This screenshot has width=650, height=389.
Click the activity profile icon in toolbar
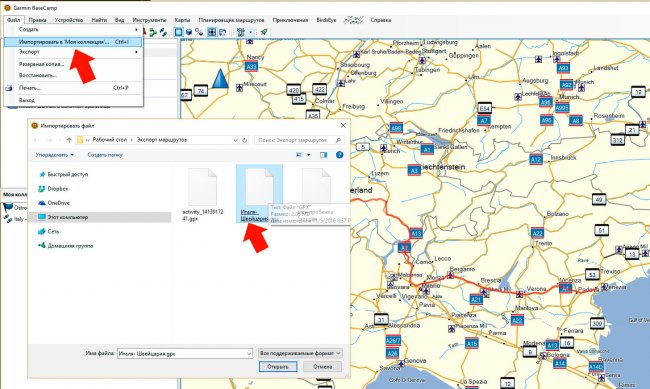[240, 32]
